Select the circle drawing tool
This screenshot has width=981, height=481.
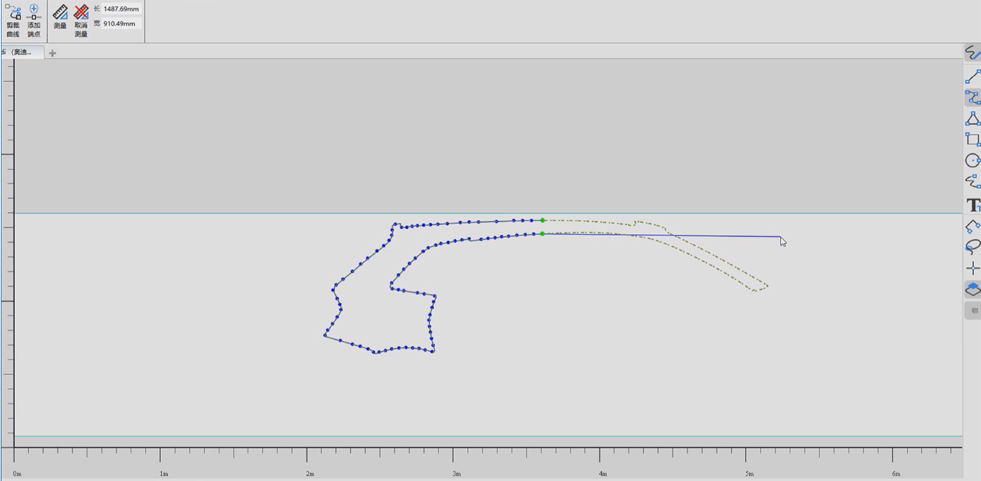[972, 161]
